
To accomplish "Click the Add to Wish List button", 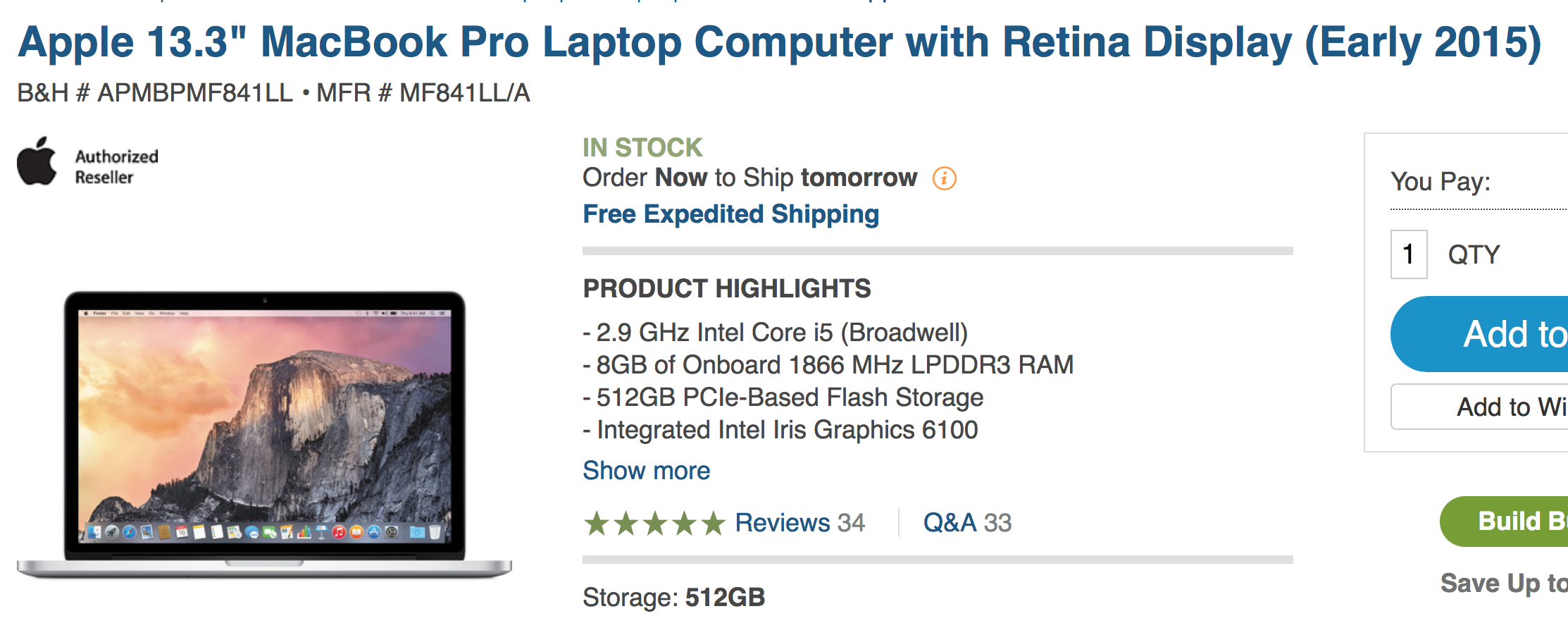I will coord(1479,407).
